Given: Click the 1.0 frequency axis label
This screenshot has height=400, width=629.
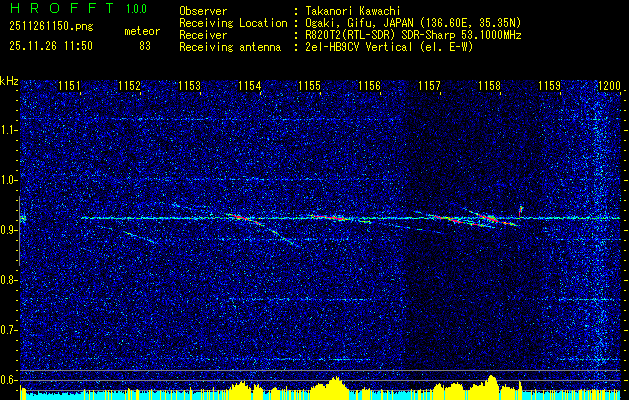Looking at the screenshot, I should (x=8, y=180).
